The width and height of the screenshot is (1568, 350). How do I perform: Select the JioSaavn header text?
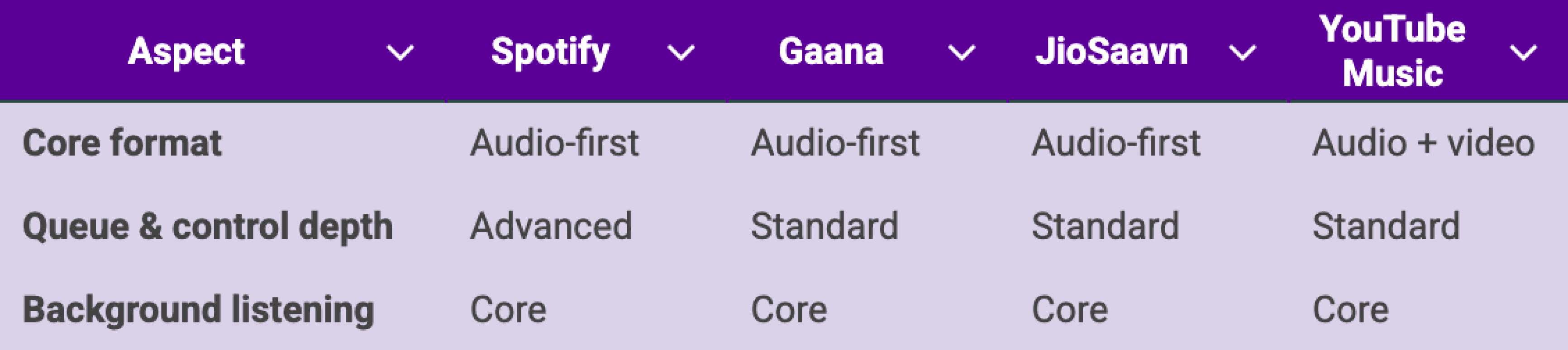[x=1111, y=51]
